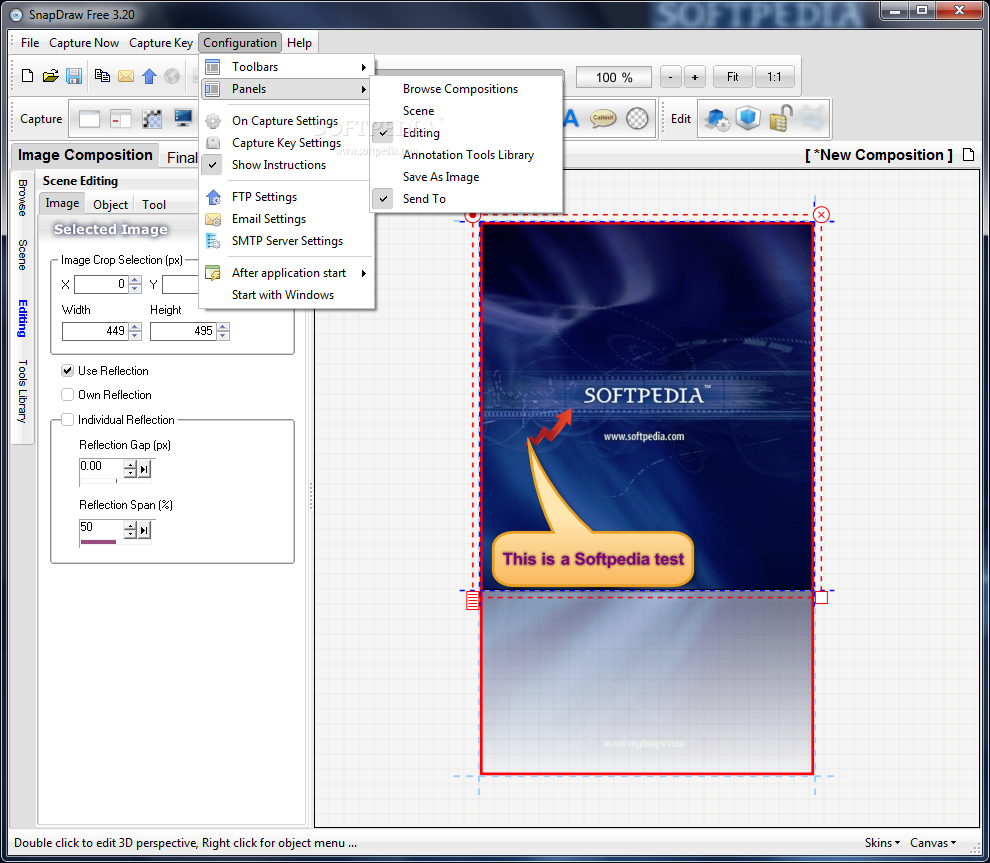This screenshot has height=863, width=990.
Task: Select the checkered circle tool icon
Action: 637,118
